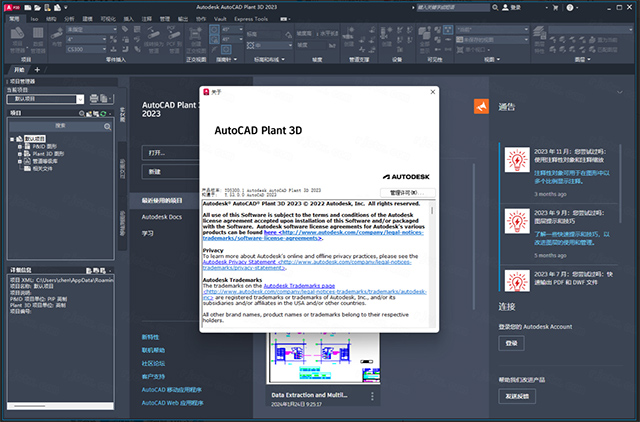Open the 未指定 line number dropdown

[x=92, y=29]
